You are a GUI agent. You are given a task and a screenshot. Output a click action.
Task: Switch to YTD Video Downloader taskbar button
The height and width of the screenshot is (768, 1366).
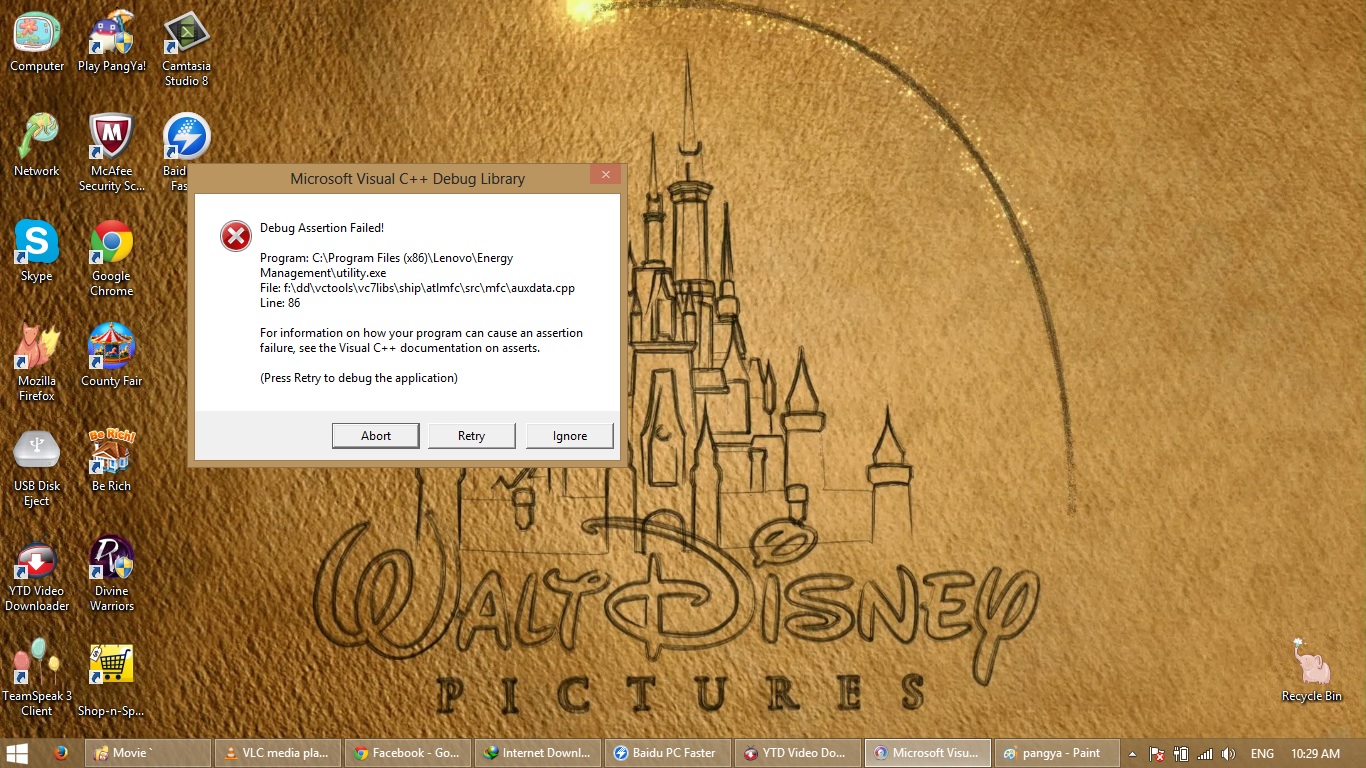click(797, 753)
